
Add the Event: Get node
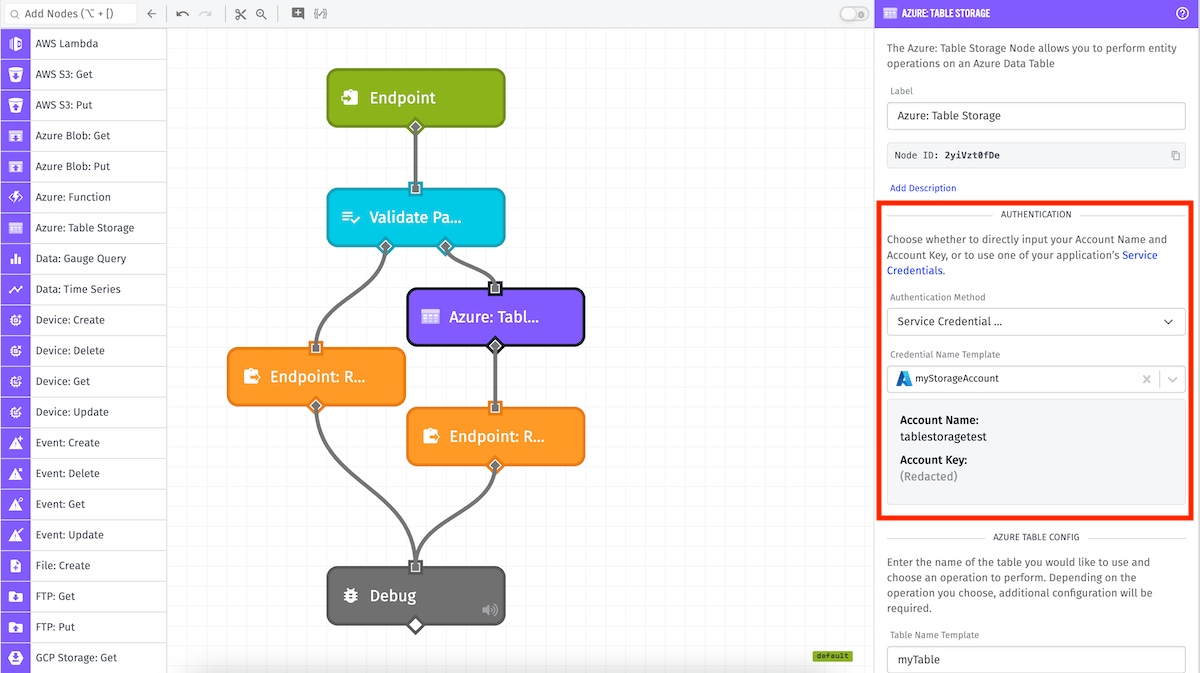(x=84, y=504)
